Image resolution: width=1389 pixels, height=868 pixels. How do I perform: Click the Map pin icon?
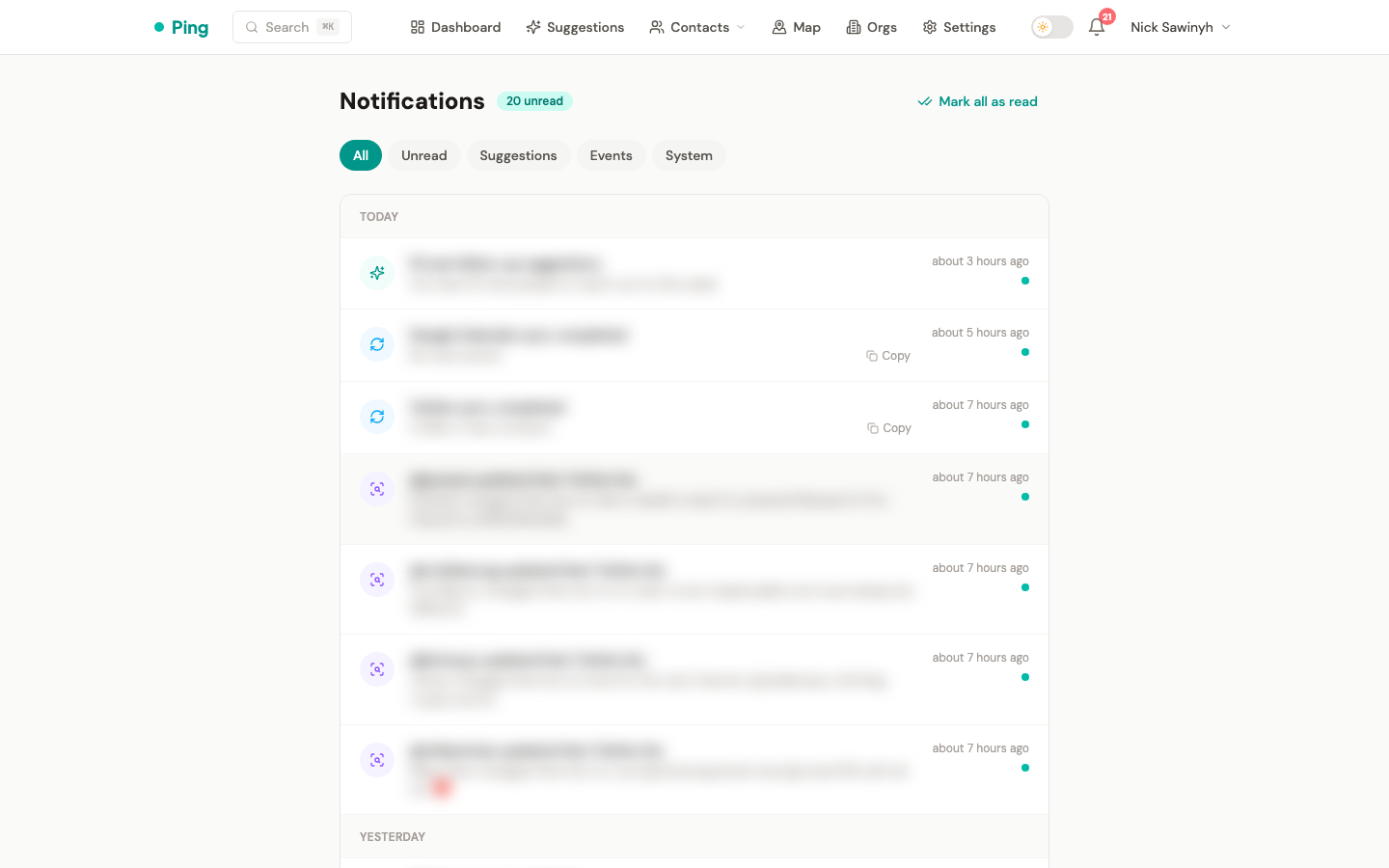(x=779, y=27)
